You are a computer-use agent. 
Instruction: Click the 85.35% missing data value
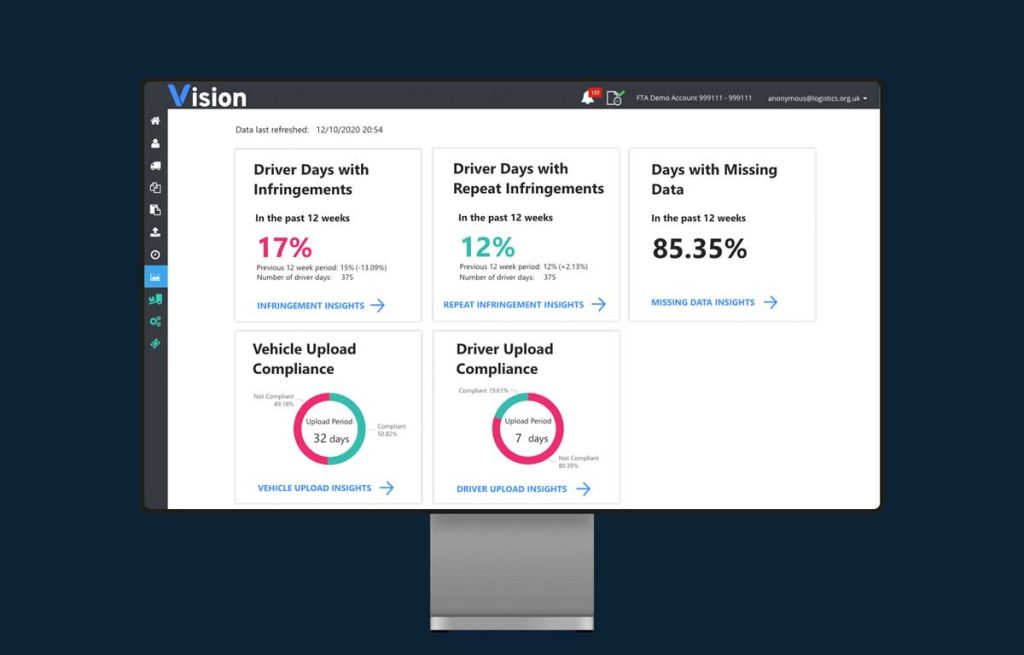(x=699, y=248)
